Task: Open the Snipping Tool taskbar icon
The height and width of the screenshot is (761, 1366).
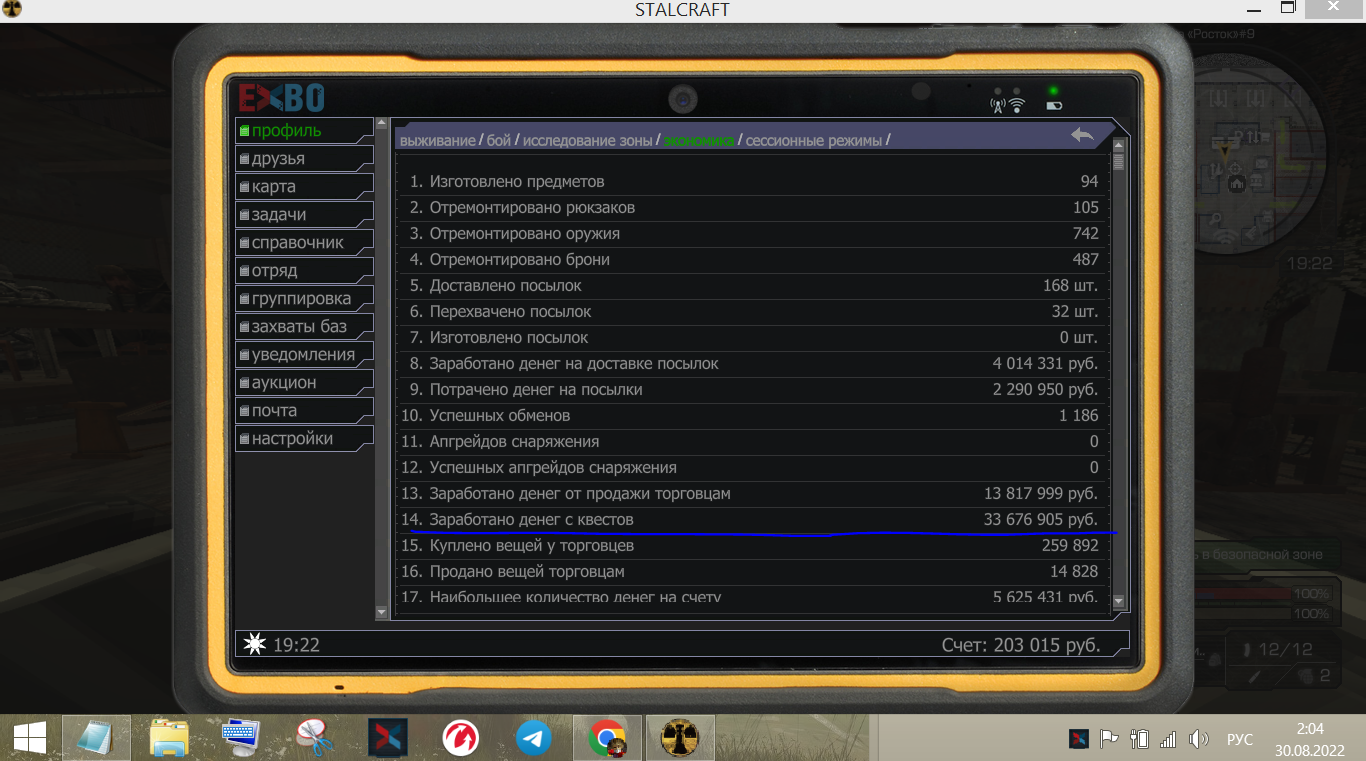Action: pos(314,738)
